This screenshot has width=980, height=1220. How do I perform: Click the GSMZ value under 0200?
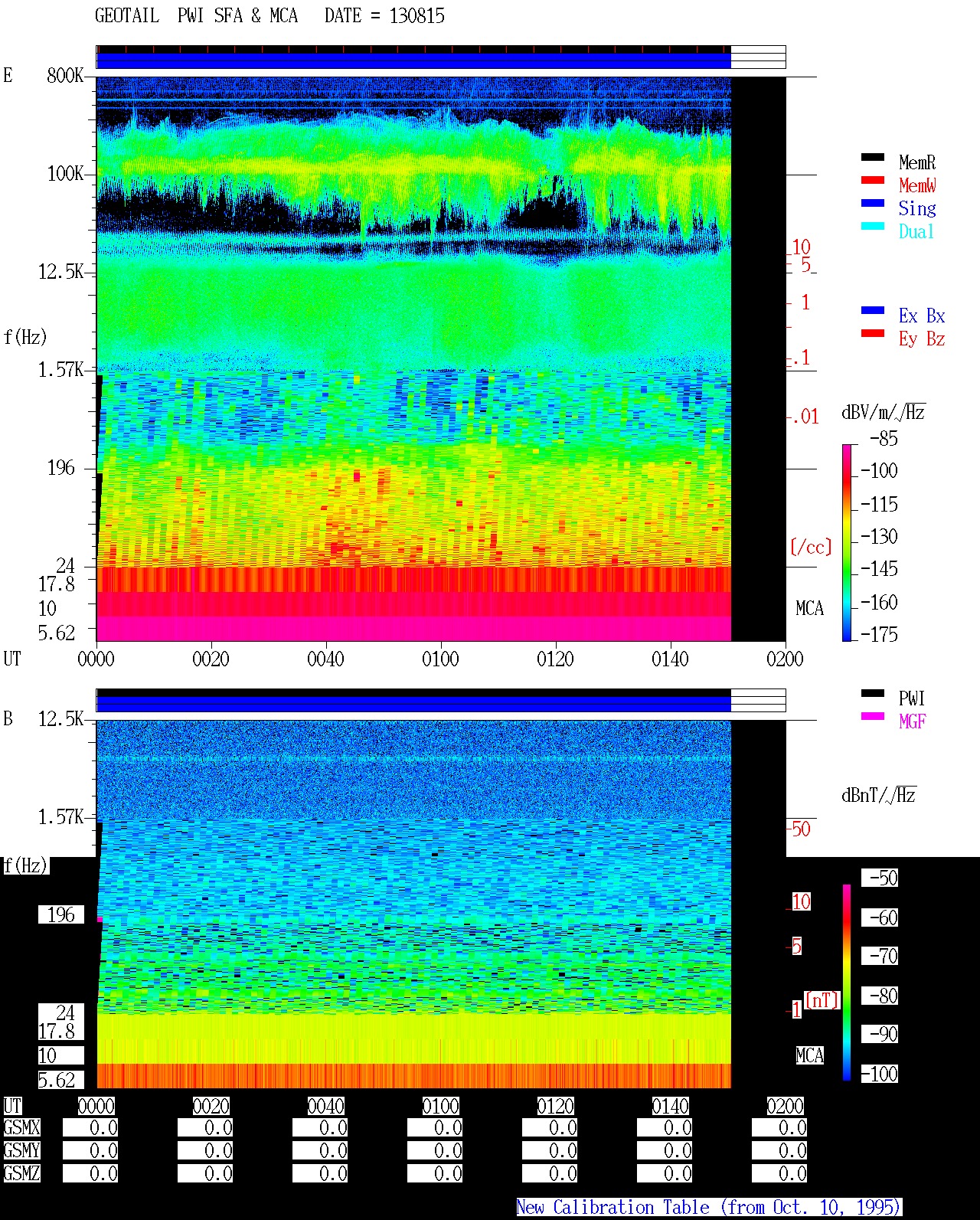[x=779, y=1173]
